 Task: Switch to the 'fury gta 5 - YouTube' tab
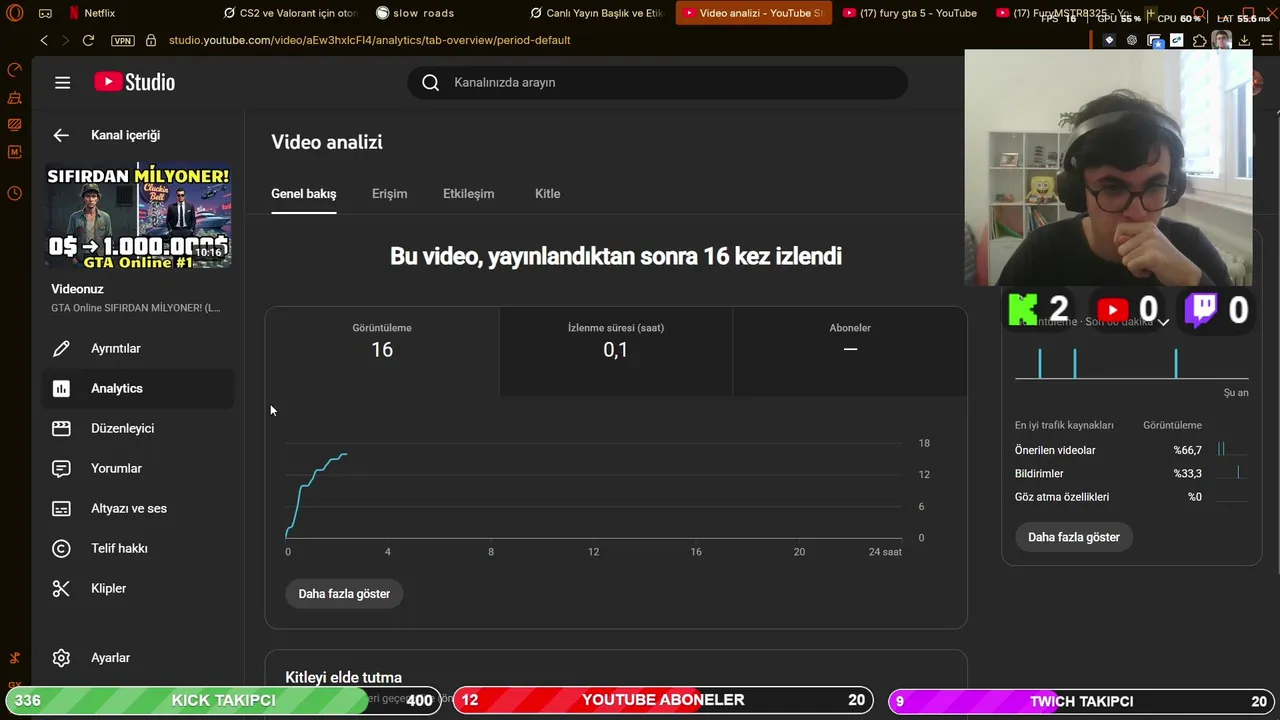910,13
